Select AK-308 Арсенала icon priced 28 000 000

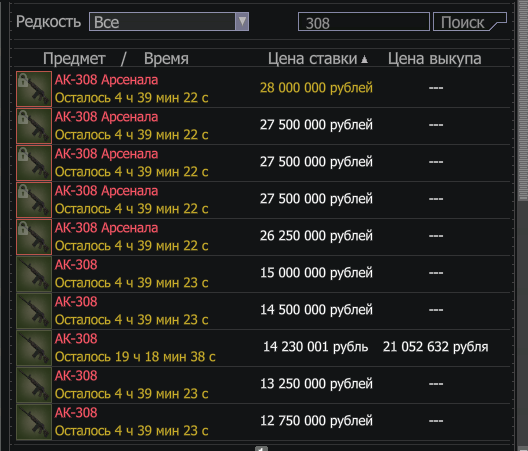(x=34, y=89)
